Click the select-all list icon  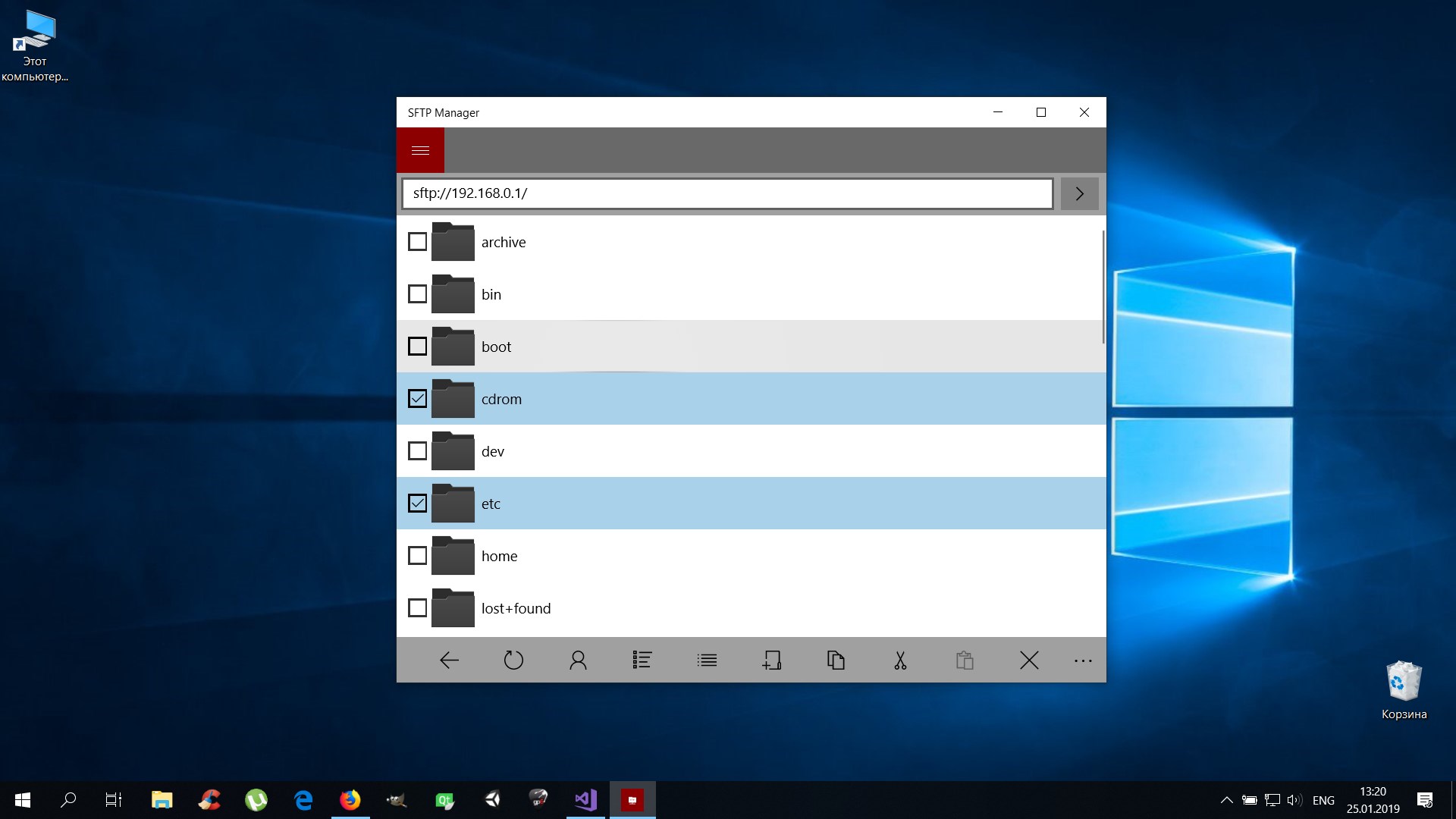tap(642, 661)
